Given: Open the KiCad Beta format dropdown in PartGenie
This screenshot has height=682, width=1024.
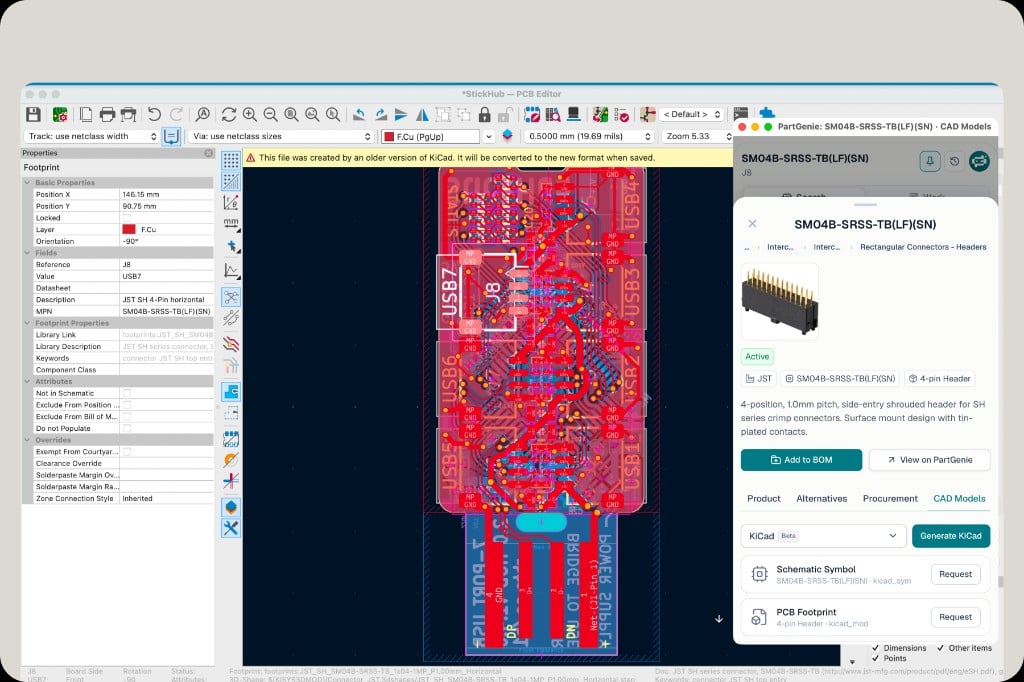Looking at the screenshot, I should tap(823, 536).
